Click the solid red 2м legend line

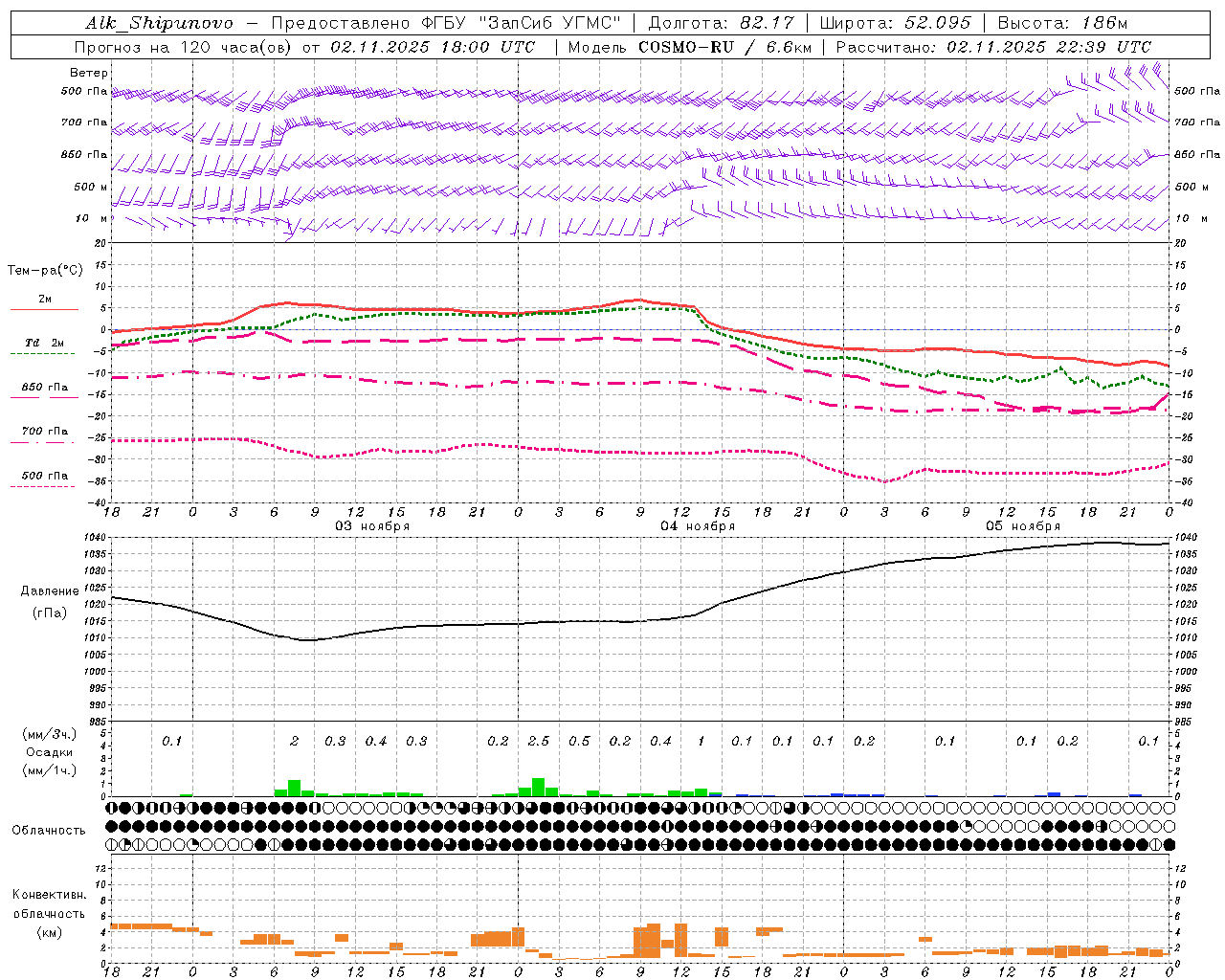coord(44,309)
